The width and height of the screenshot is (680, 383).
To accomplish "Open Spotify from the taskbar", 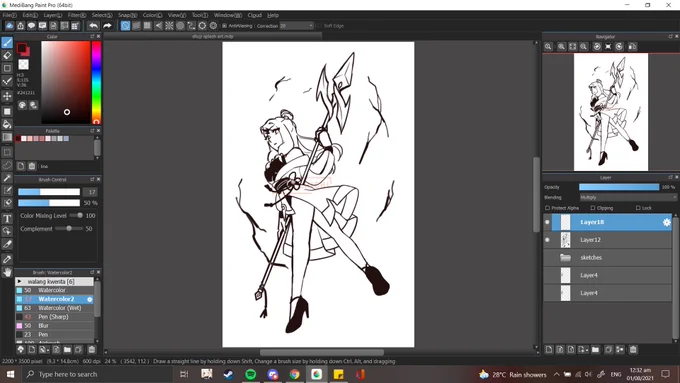I will click(x=251, y=374).
